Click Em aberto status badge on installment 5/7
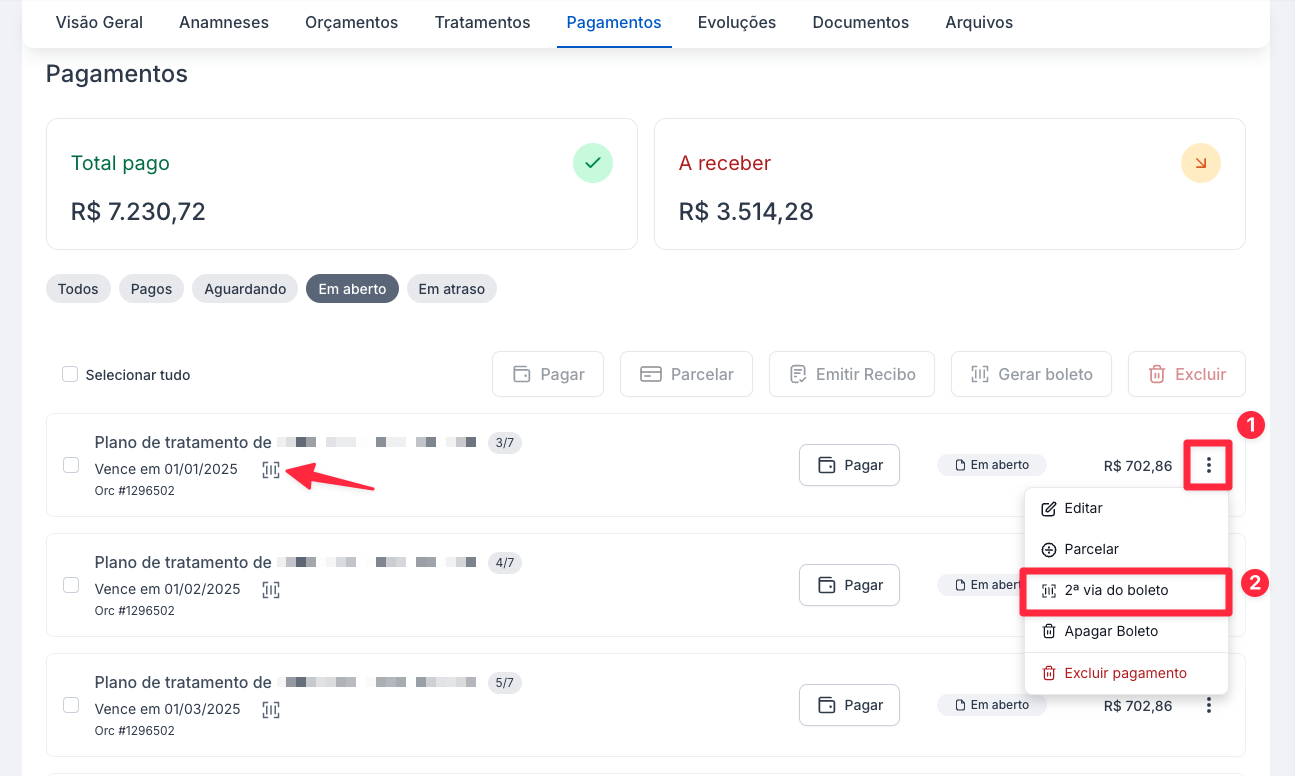 pyautogui.click(x=991, y=705)
